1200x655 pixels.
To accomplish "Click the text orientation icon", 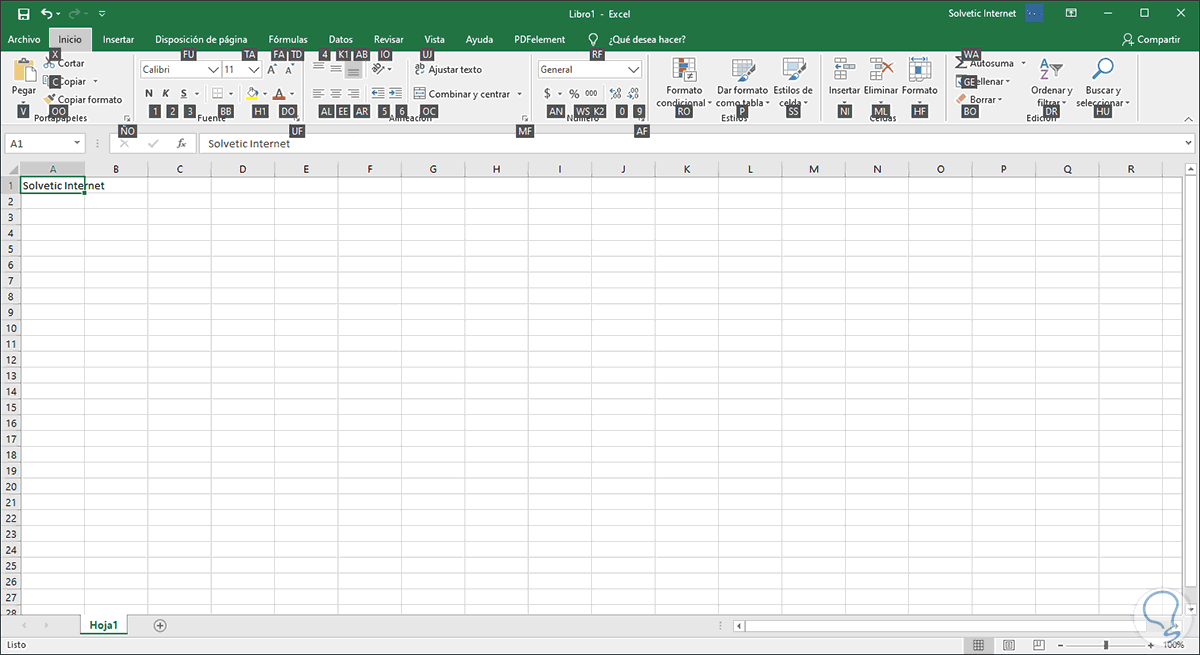I will coord(379,69).
